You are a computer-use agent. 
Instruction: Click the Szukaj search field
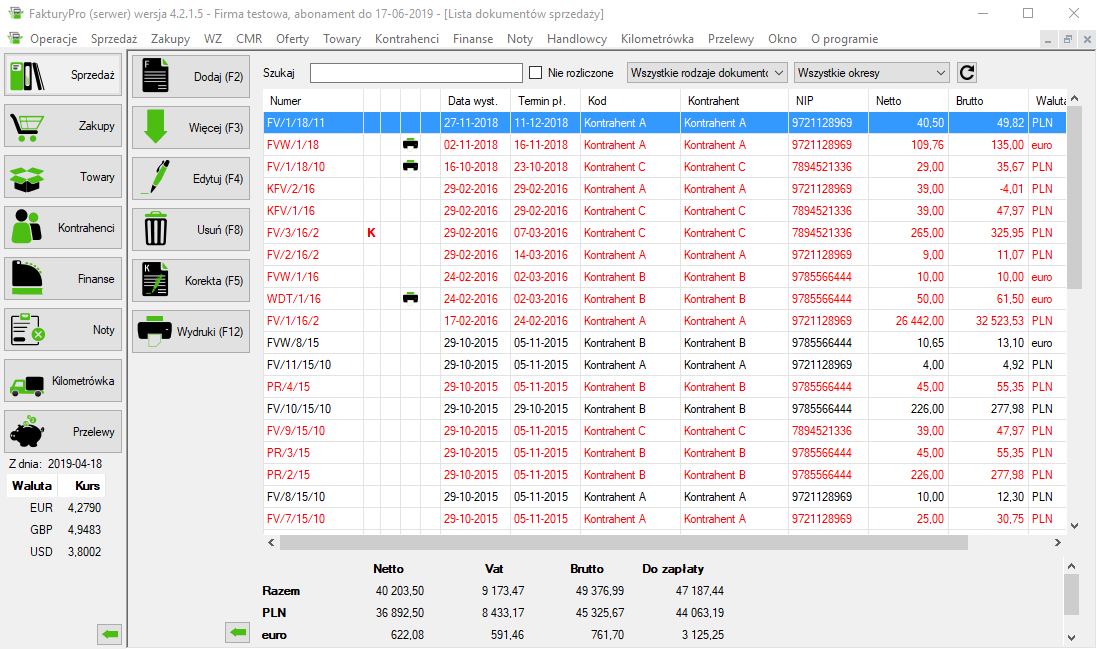[416, 73]
